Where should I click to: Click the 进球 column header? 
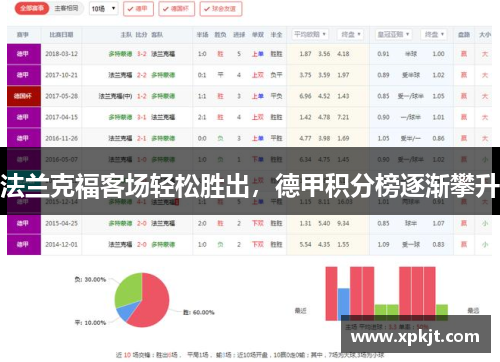tap(239, 35)
